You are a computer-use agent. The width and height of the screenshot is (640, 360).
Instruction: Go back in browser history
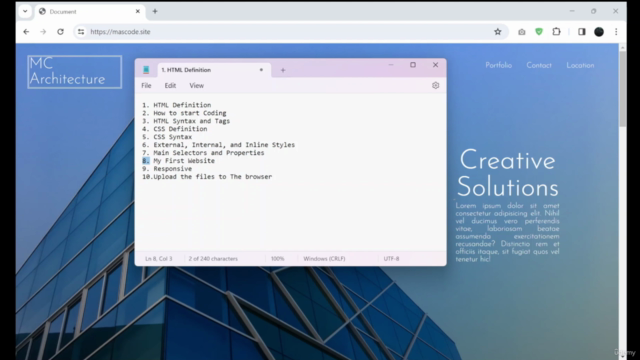tap(26, 31)
